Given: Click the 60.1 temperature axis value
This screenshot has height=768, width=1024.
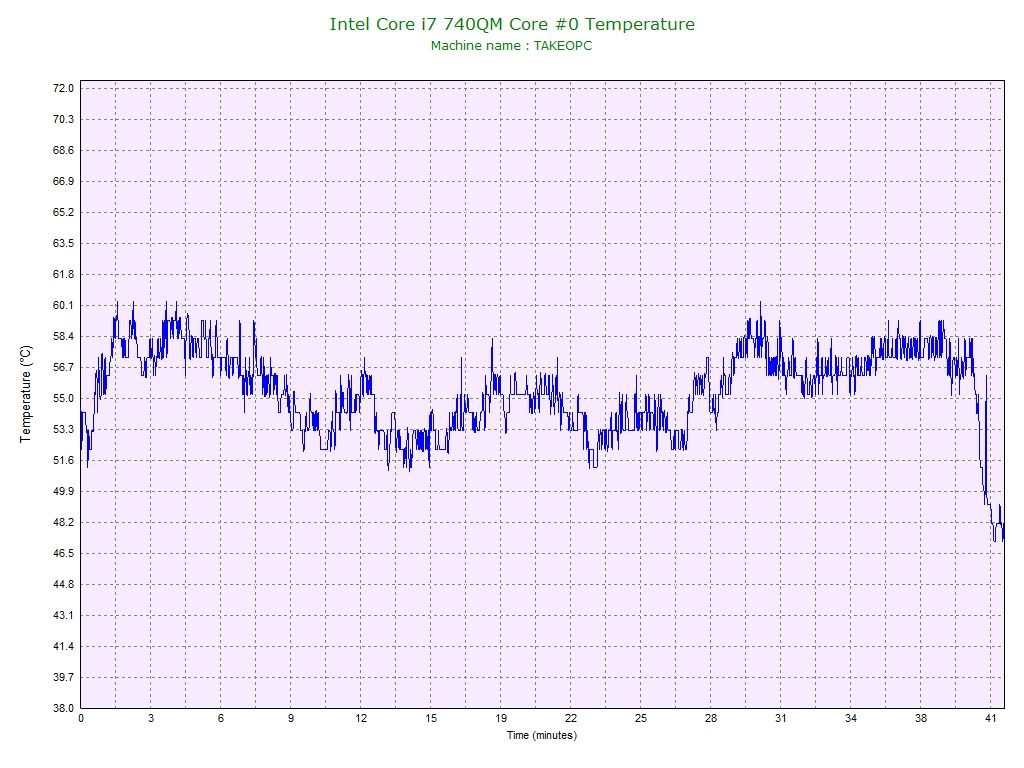Looking at the screenshot, I should (x=63, y=305).
